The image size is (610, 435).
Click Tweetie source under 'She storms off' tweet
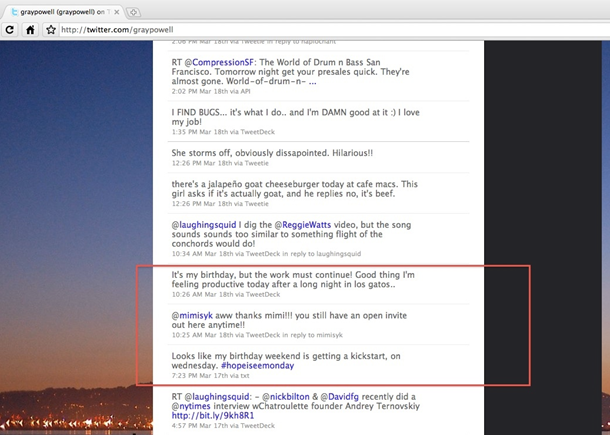click(x=257, y=163)
